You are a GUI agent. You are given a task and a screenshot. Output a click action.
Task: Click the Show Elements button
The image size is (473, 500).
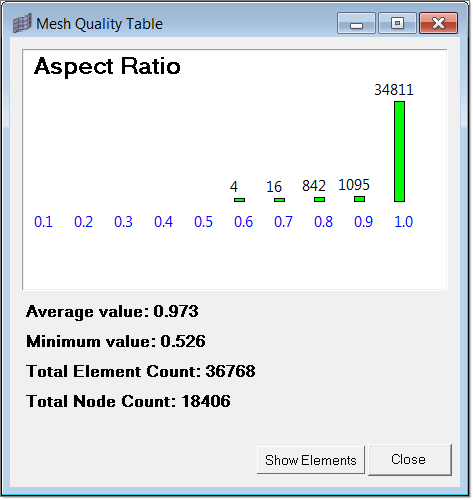[x=311, y=460]
